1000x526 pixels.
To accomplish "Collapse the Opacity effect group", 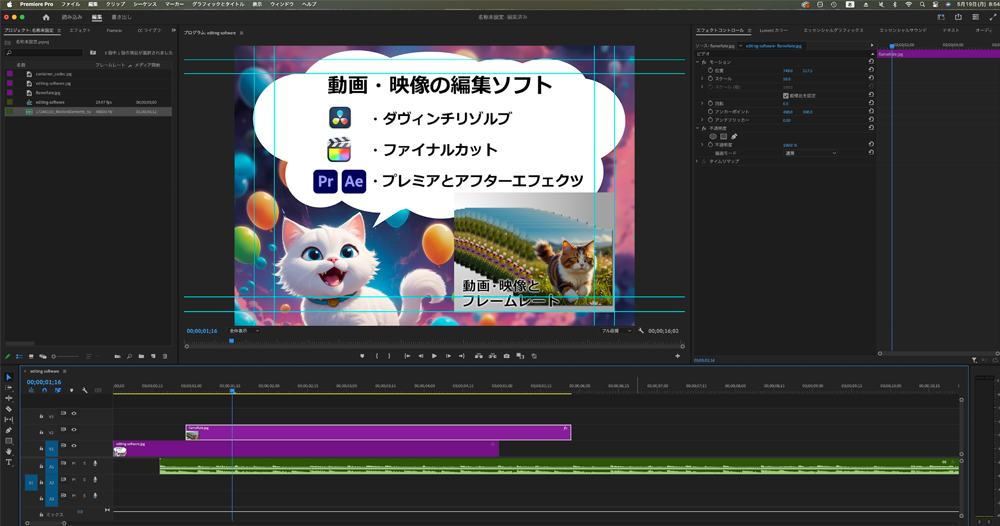I will (x=697, y=128).
